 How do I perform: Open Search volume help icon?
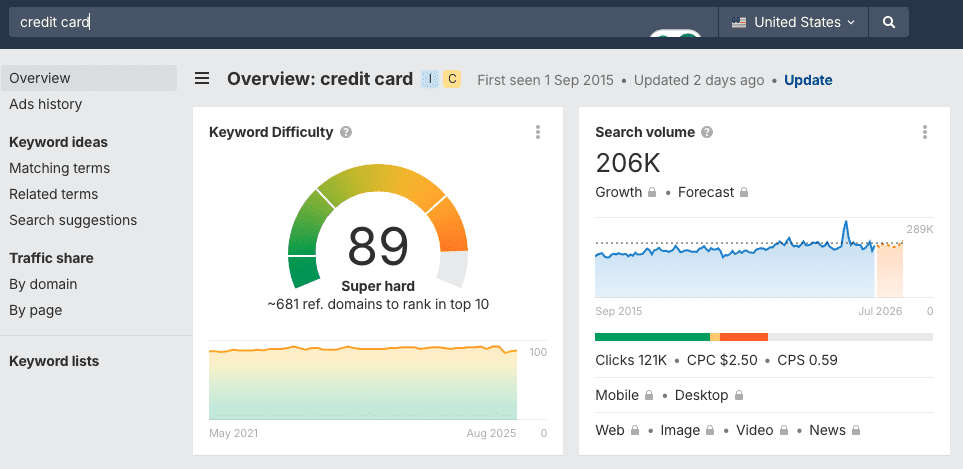point(708,132)
